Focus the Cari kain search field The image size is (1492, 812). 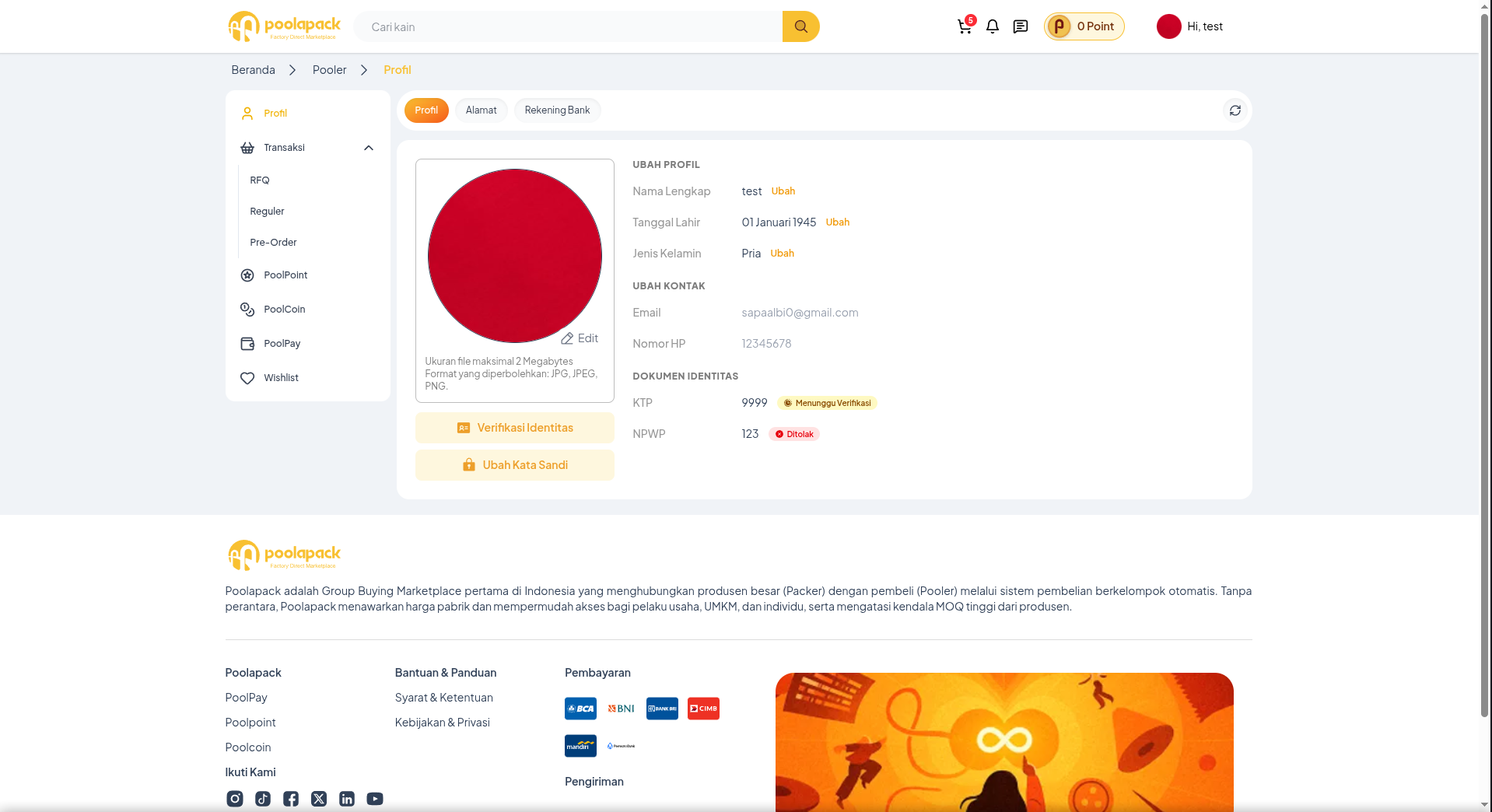[x=568, y=26]
